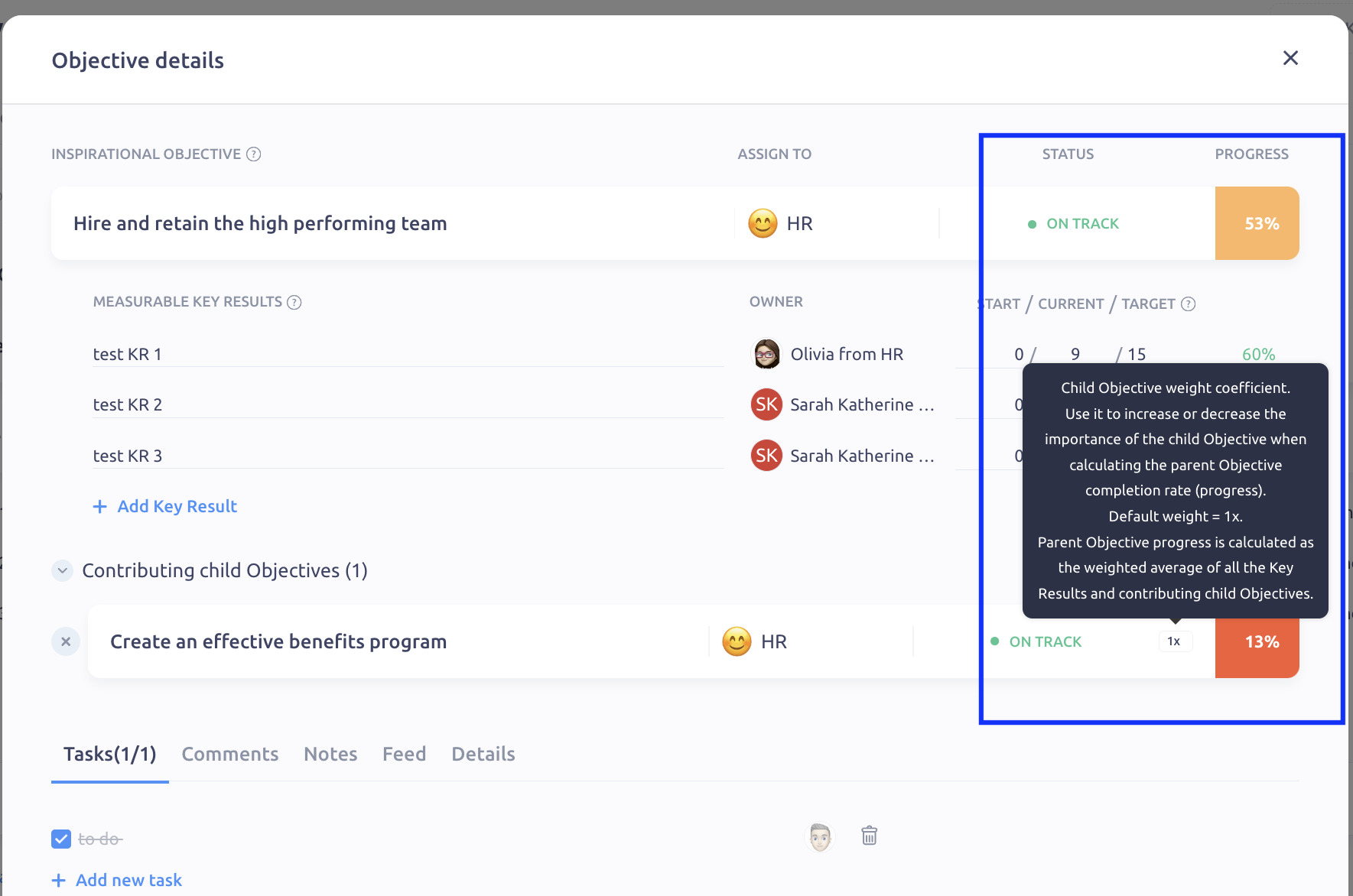The image size is (1353, 896).
Task: Click HR emoji on child objective
Action: coord(737,641)
